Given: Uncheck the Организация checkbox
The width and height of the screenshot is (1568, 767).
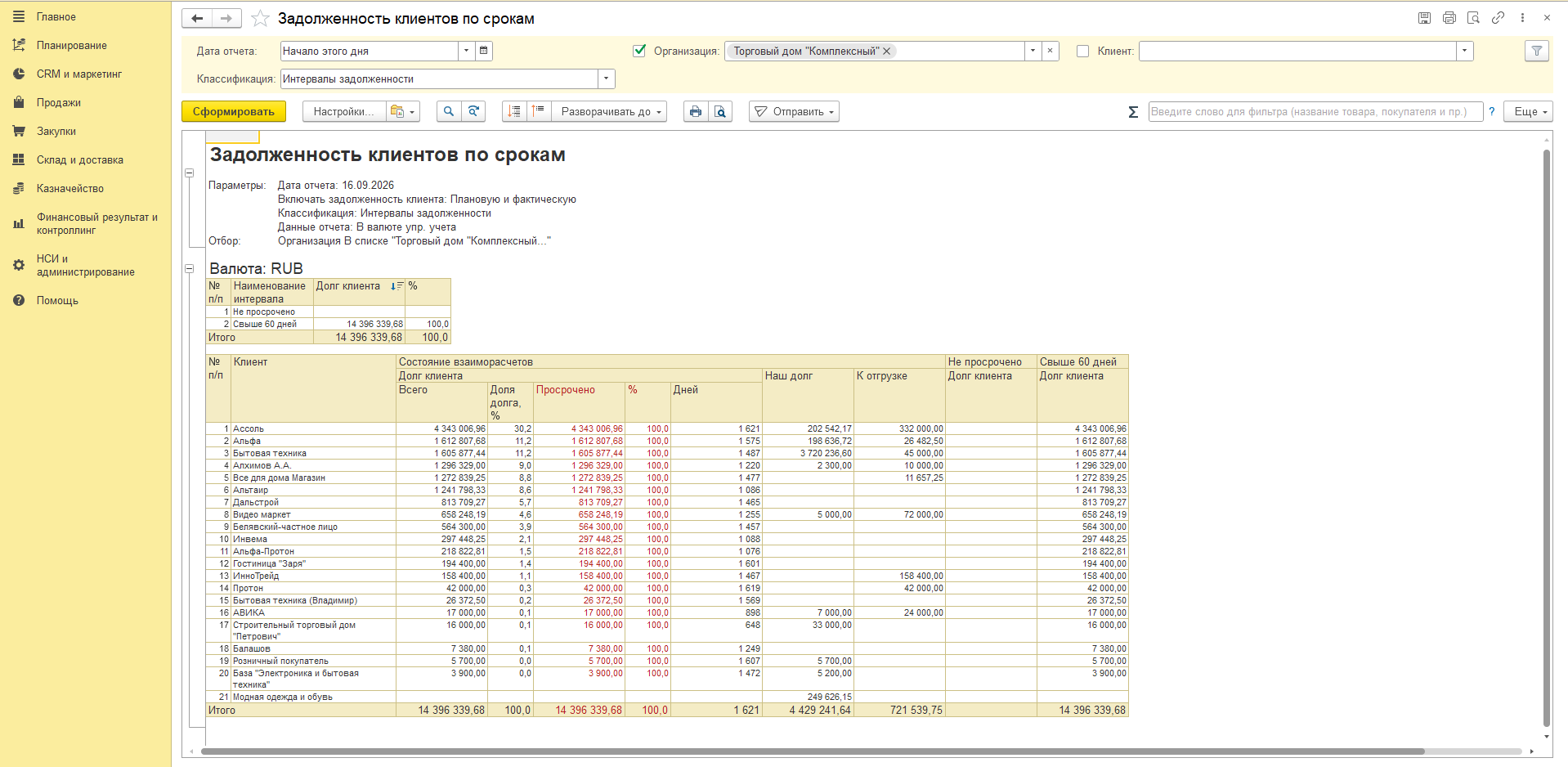Looking at the screenshot, I should click(640, 51).
